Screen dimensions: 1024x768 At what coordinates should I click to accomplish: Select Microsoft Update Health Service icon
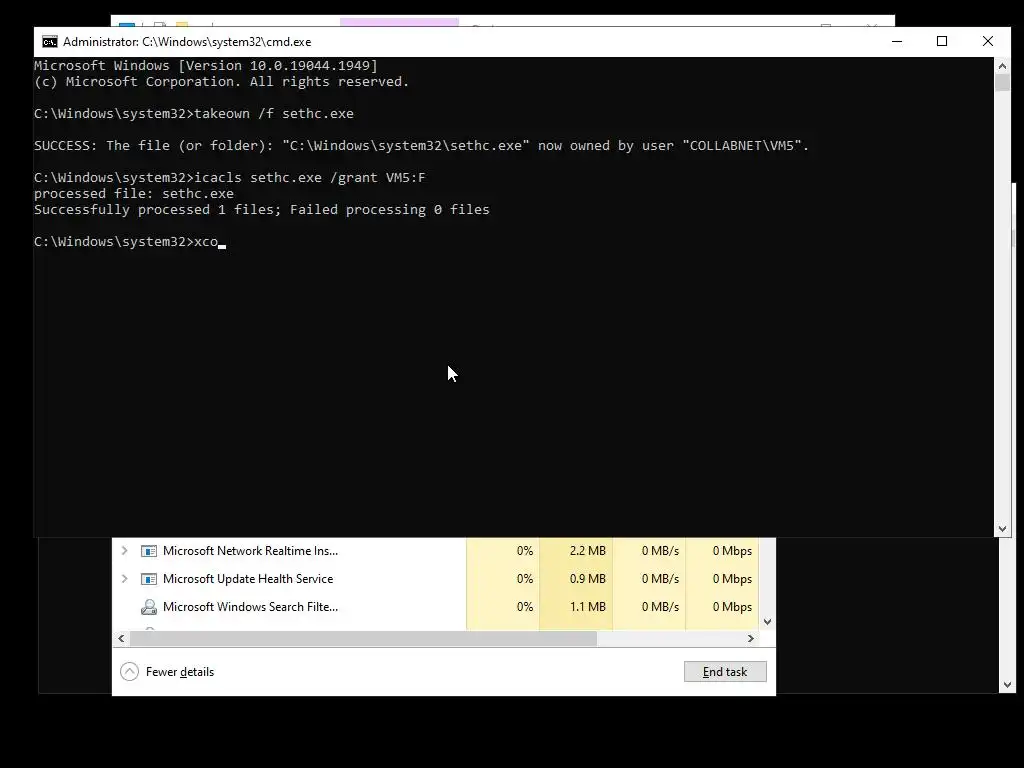149,579
